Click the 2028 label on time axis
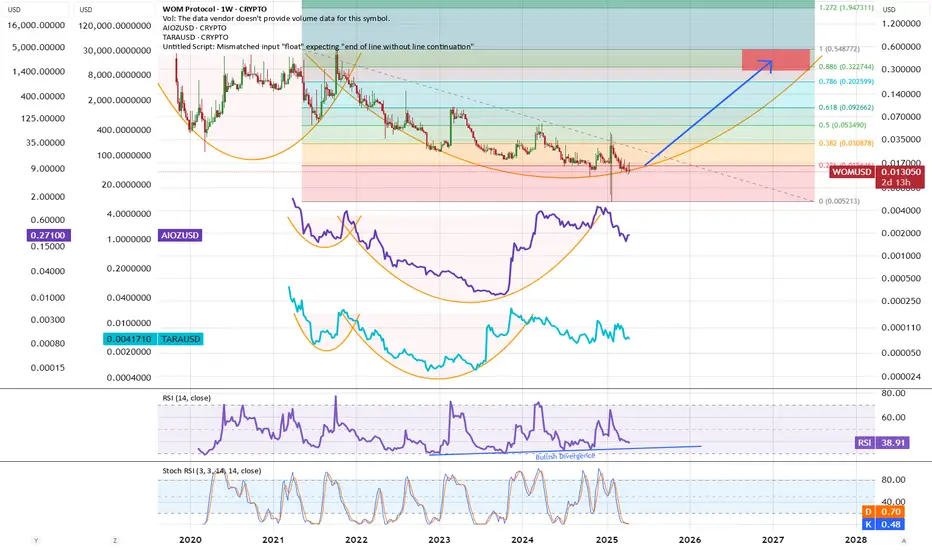Viewport: 932px width, 550px height. pyautogui.click(x=855, y=540)
